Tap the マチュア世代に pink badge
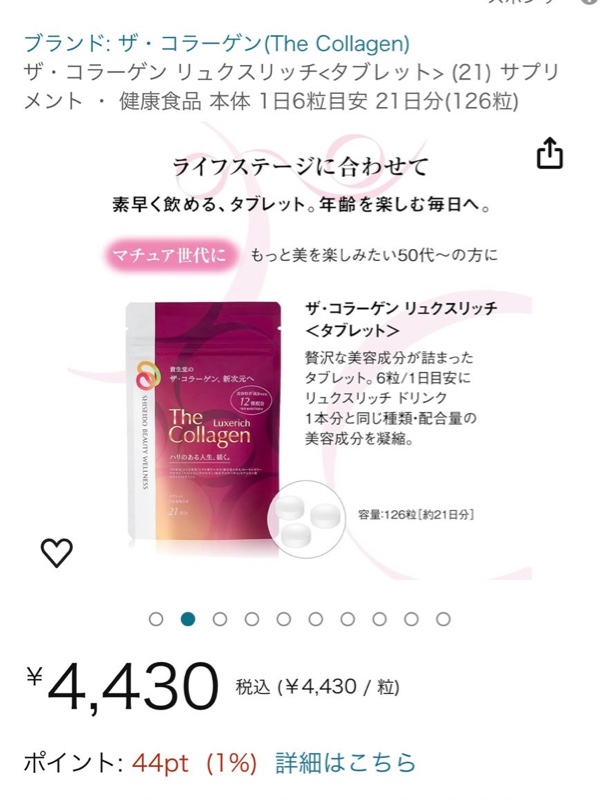 tap(170, 255)
